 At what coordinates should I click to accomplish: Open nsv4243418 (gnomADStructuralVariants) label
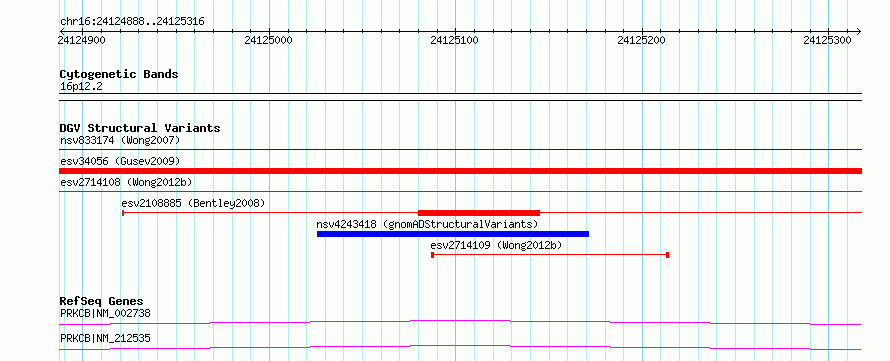427,224
